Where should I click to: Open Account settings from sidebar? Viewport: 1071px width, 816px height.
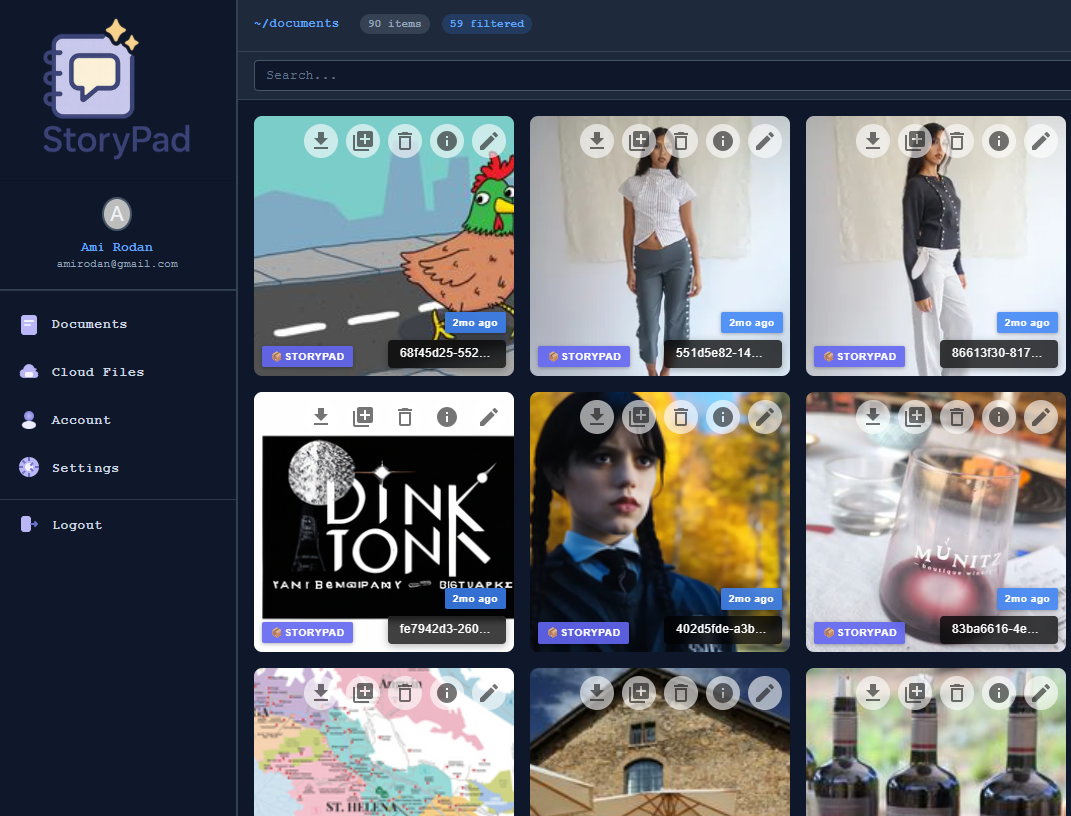point(81,419)
